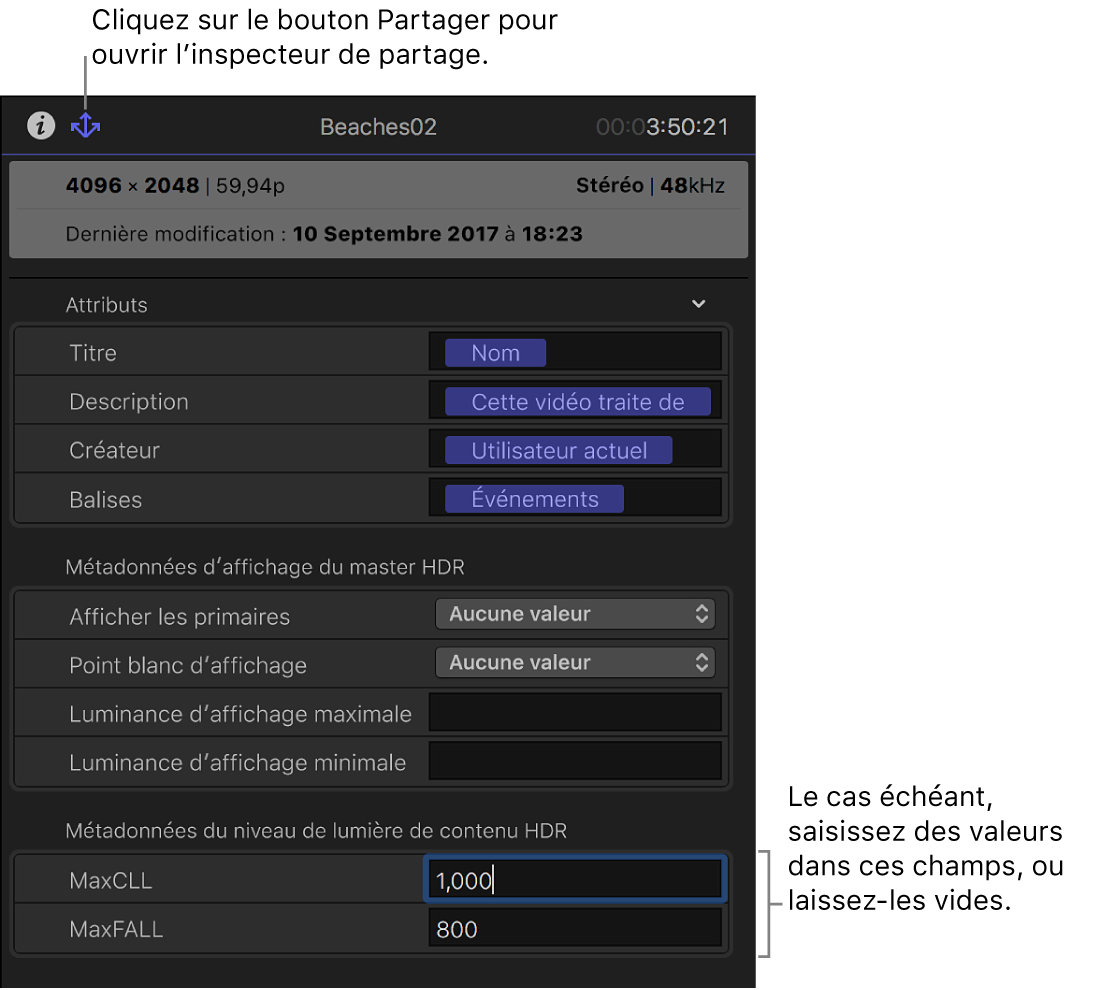This screenshot has width=1107, height=990.
Task: Focus the MaxCLL value field
Action: [575, 880]
